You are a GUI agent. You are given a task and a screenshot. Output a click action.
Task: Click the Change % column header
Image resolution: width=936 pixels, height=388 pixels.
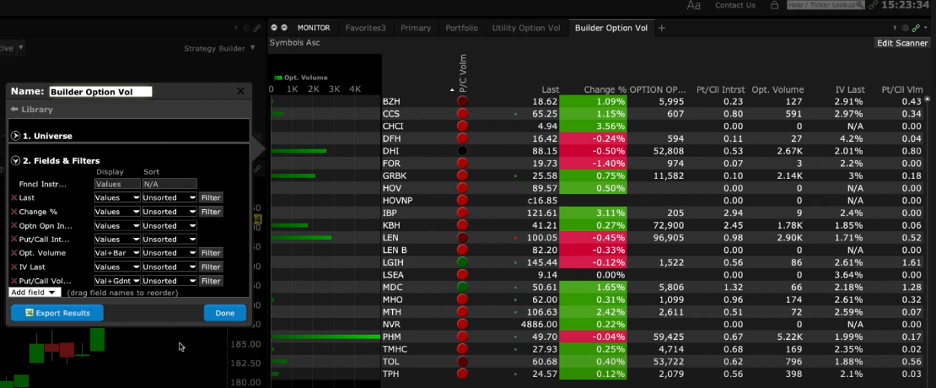click(x=605, y=90)
